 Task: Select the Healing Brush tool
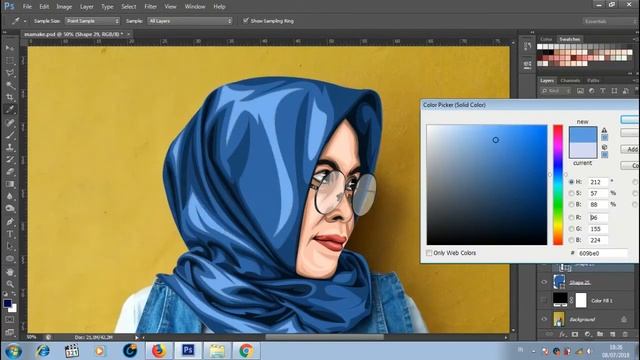point(9,123)
